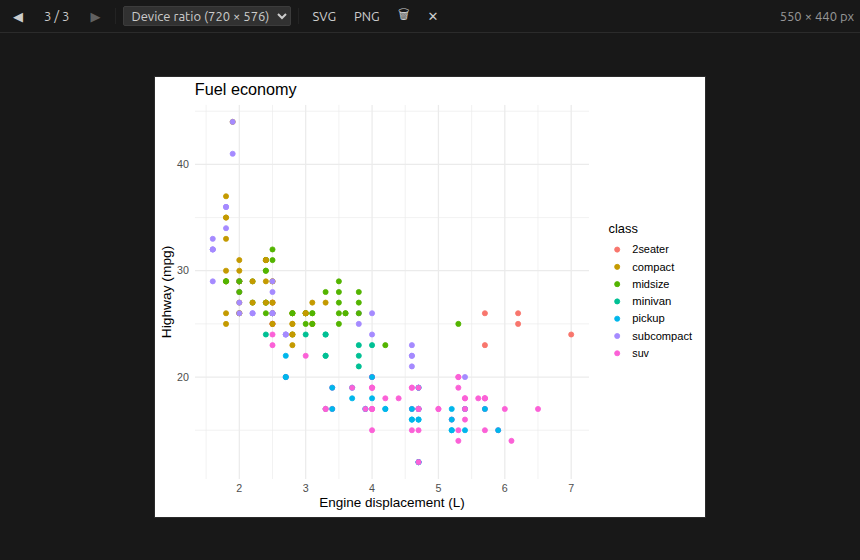Click the midsize legend label
This screenshot has height=560, width=860.
click(650, 284)
